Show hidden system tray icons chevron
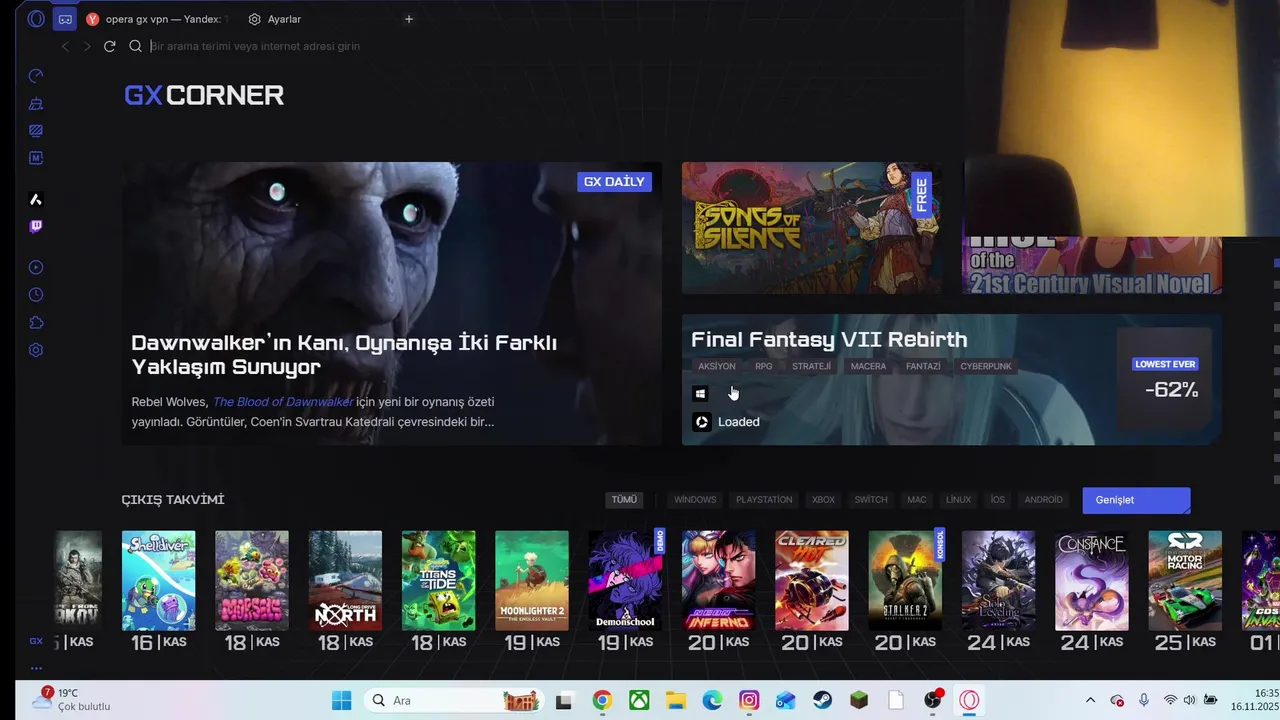 tap(1090, 701)
